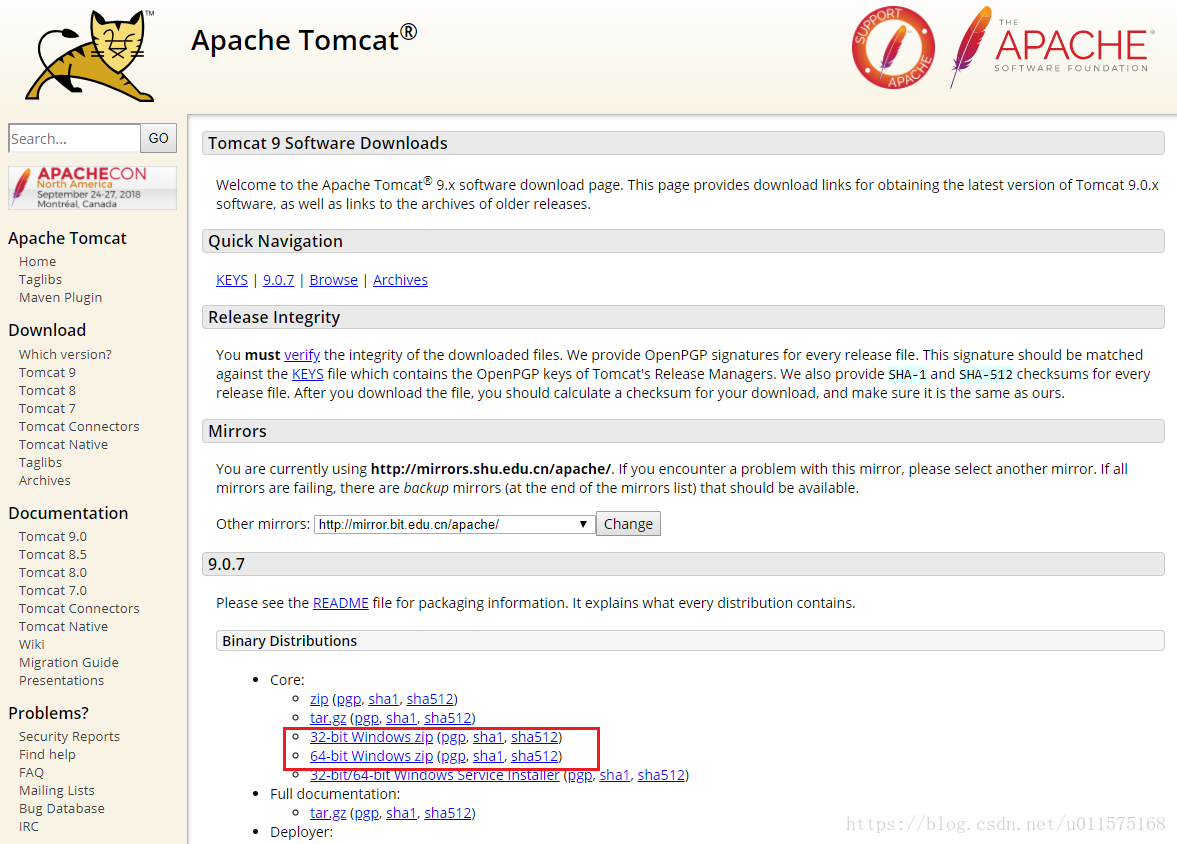
Task: Open the pgp link for 64-bit Windows zip
Action: click(x=453, y=756)
